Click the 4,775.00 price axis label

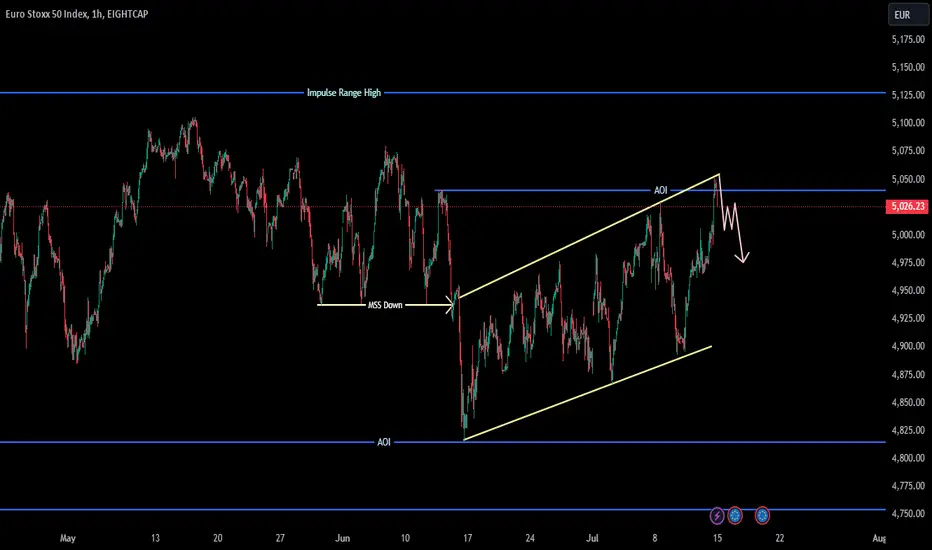(908, 486)
